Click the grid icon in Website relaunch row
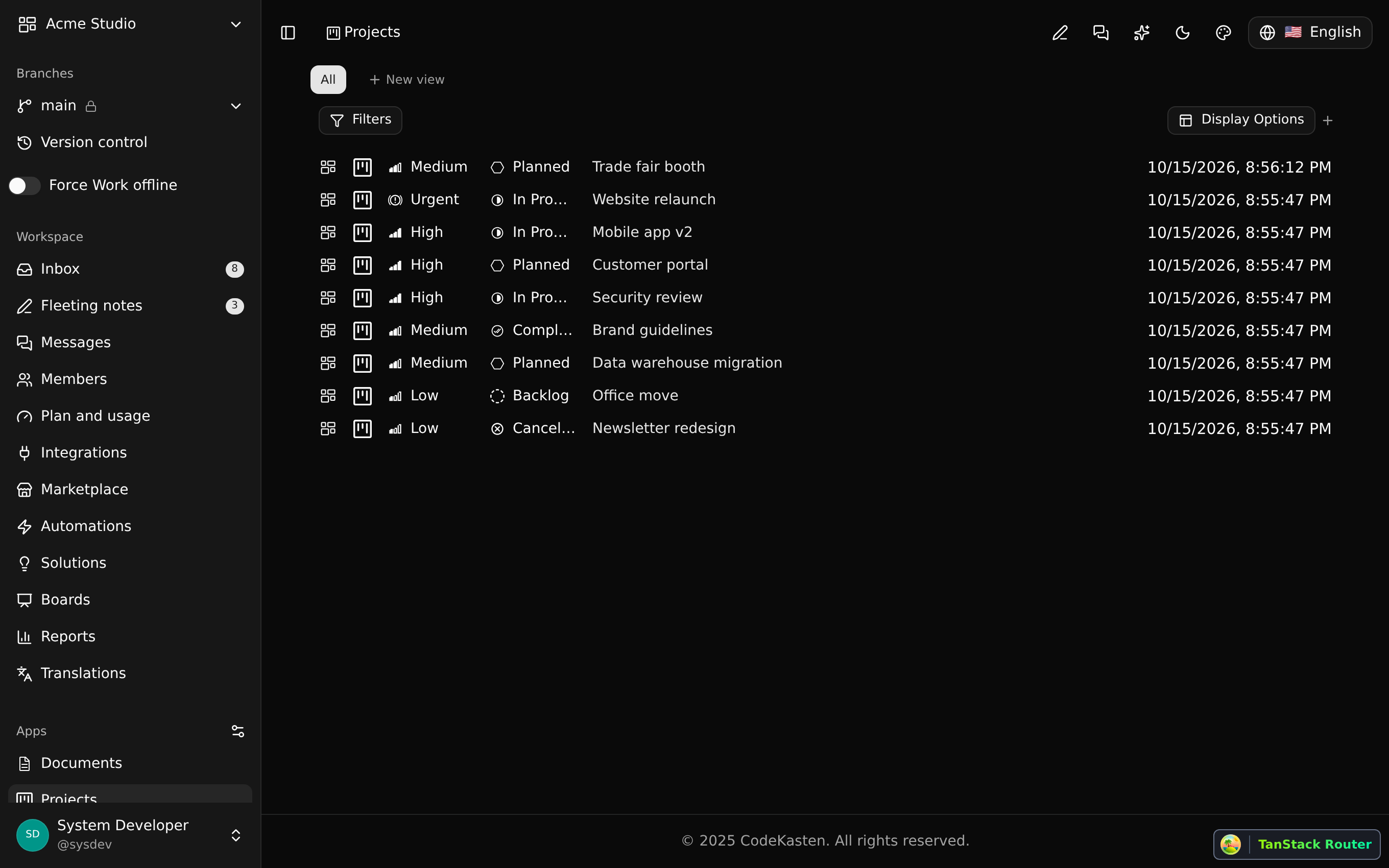This screenshot has height=868, width=1389. pos(328,200)
